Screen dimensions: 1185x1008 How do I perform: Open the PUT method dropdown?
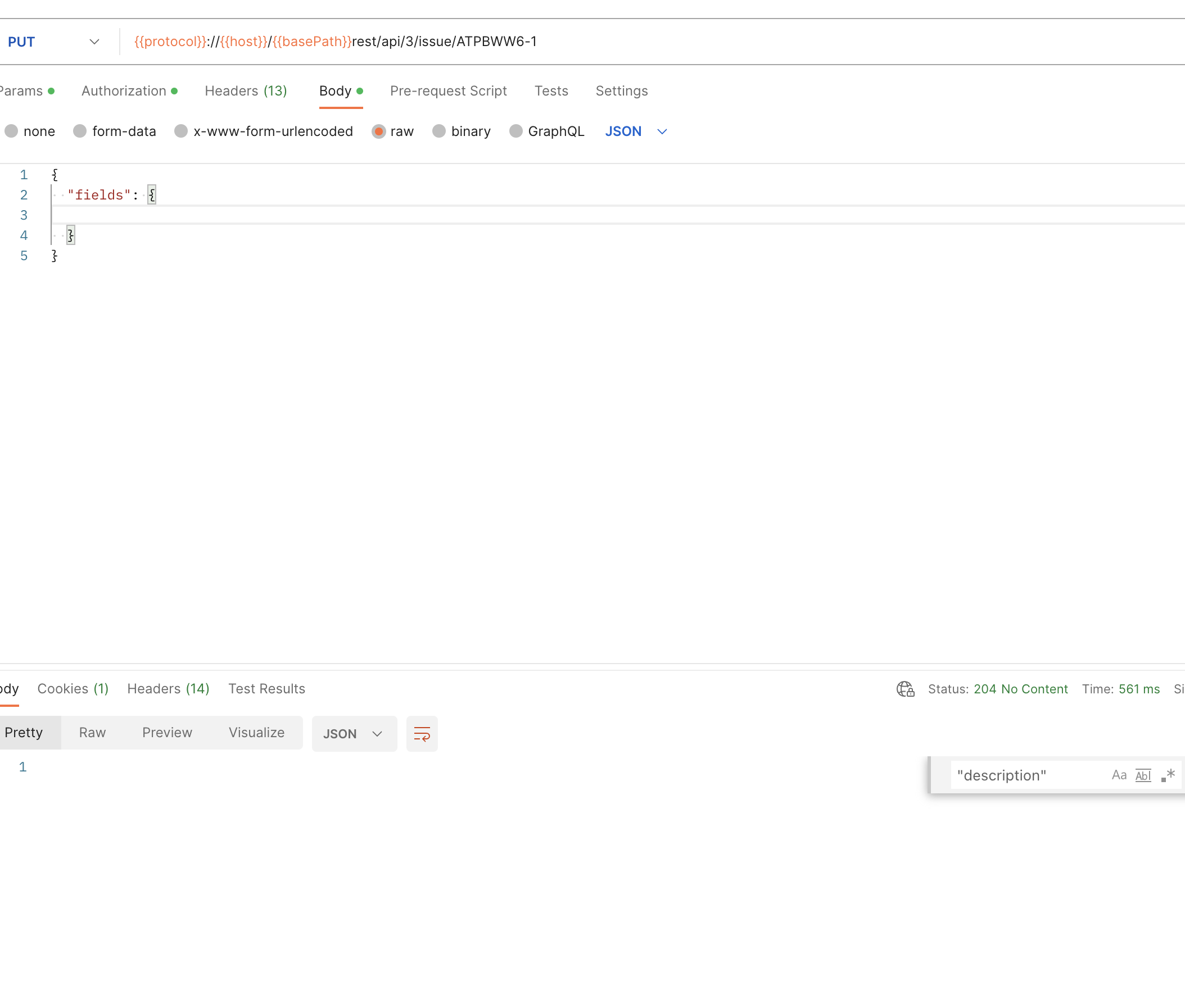pos(55,42)
